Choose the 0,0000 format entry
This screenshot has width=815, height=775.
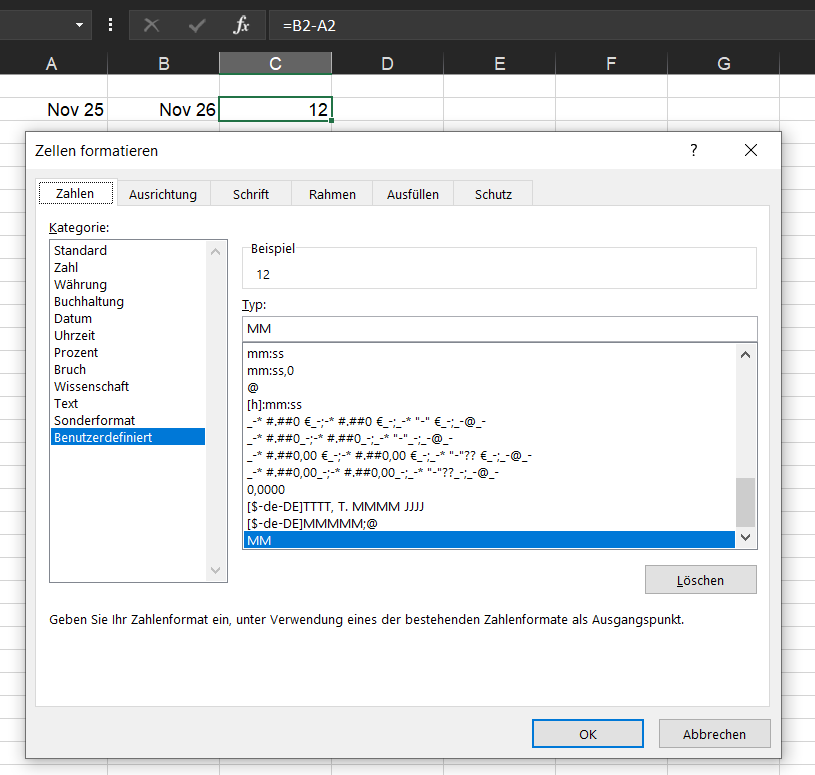click(489, 490)
